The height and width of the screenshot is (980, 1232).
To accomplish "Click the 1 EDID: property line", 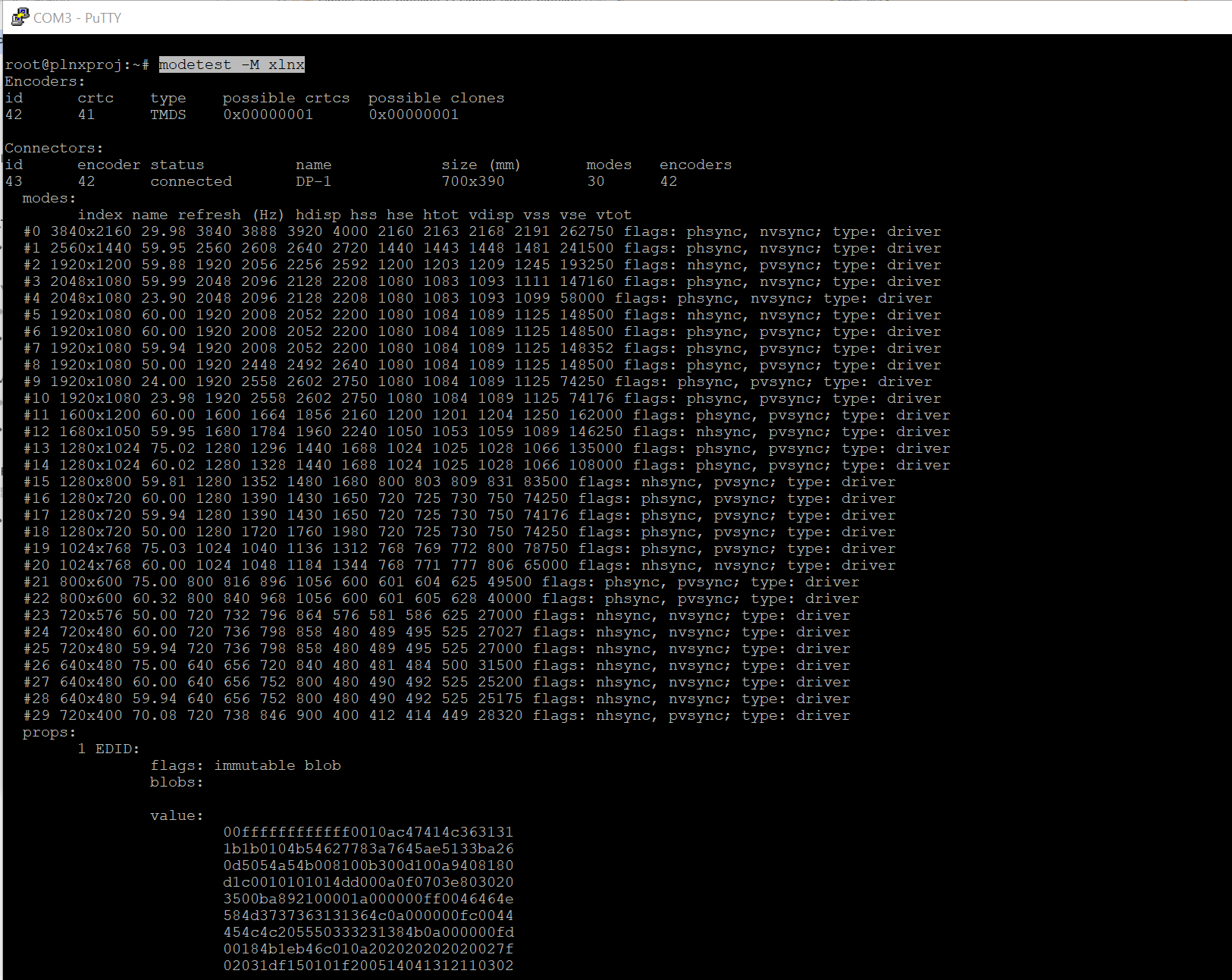I will [108, 749].
